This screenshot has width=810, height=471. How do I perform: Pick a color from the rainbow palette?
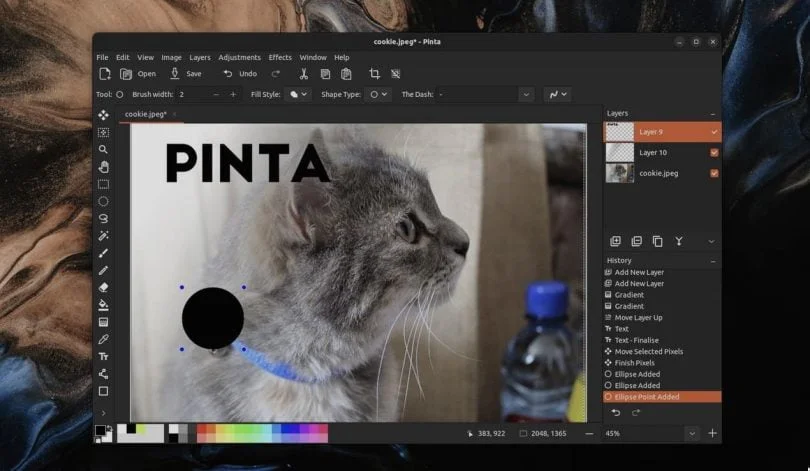pyautogui.click(x=262, y=433)
